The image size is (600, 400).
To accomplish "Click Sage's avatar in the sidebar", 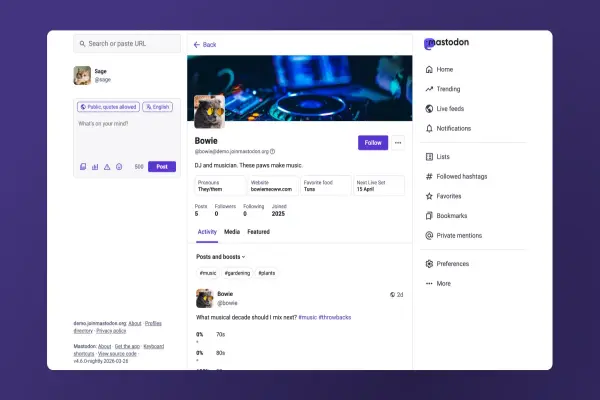I will [x=82, y=75].
